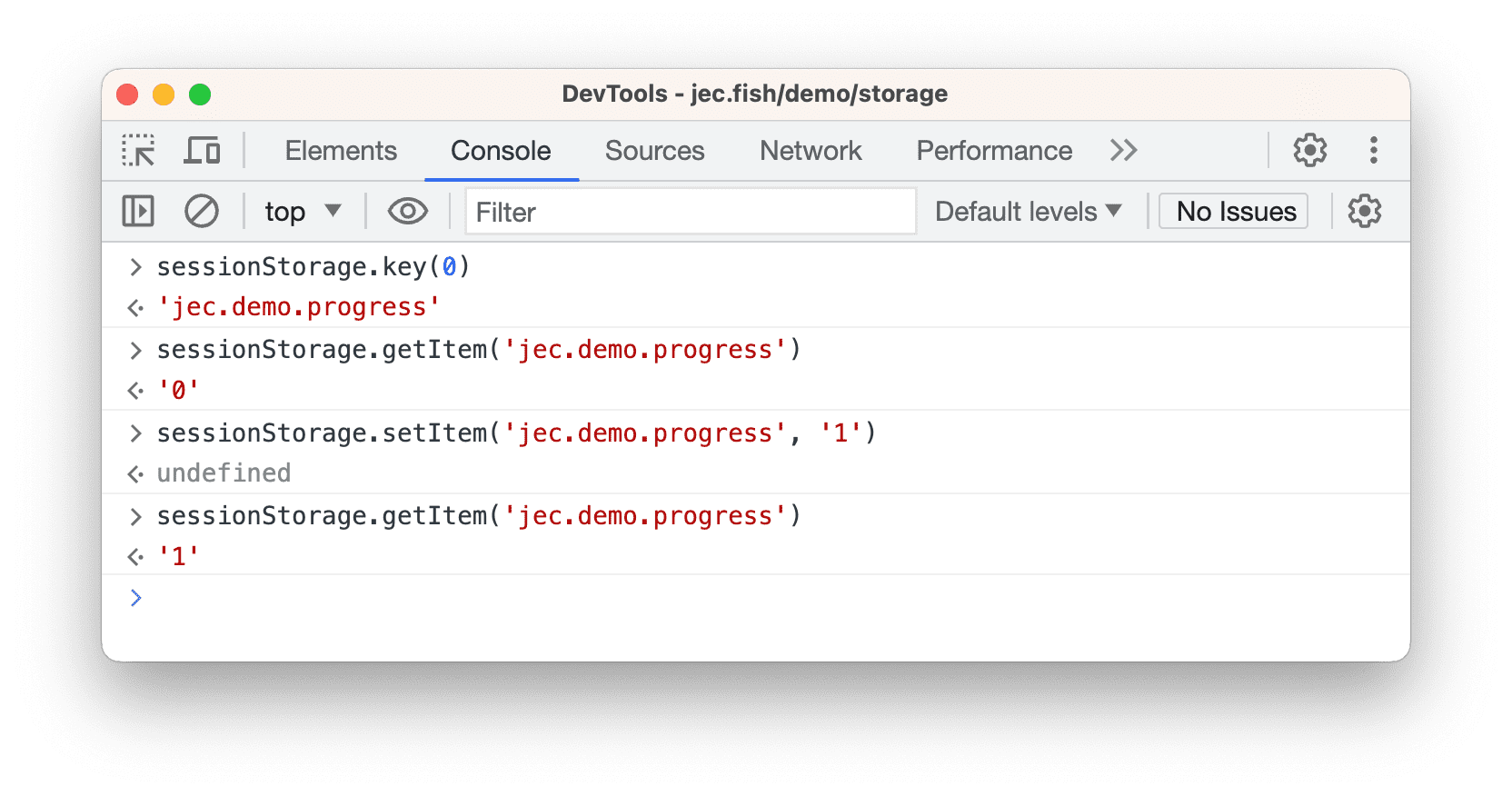Screen dimensions: 1512x796
Task: Select the inspect element tool
Action: click(138, 150)
